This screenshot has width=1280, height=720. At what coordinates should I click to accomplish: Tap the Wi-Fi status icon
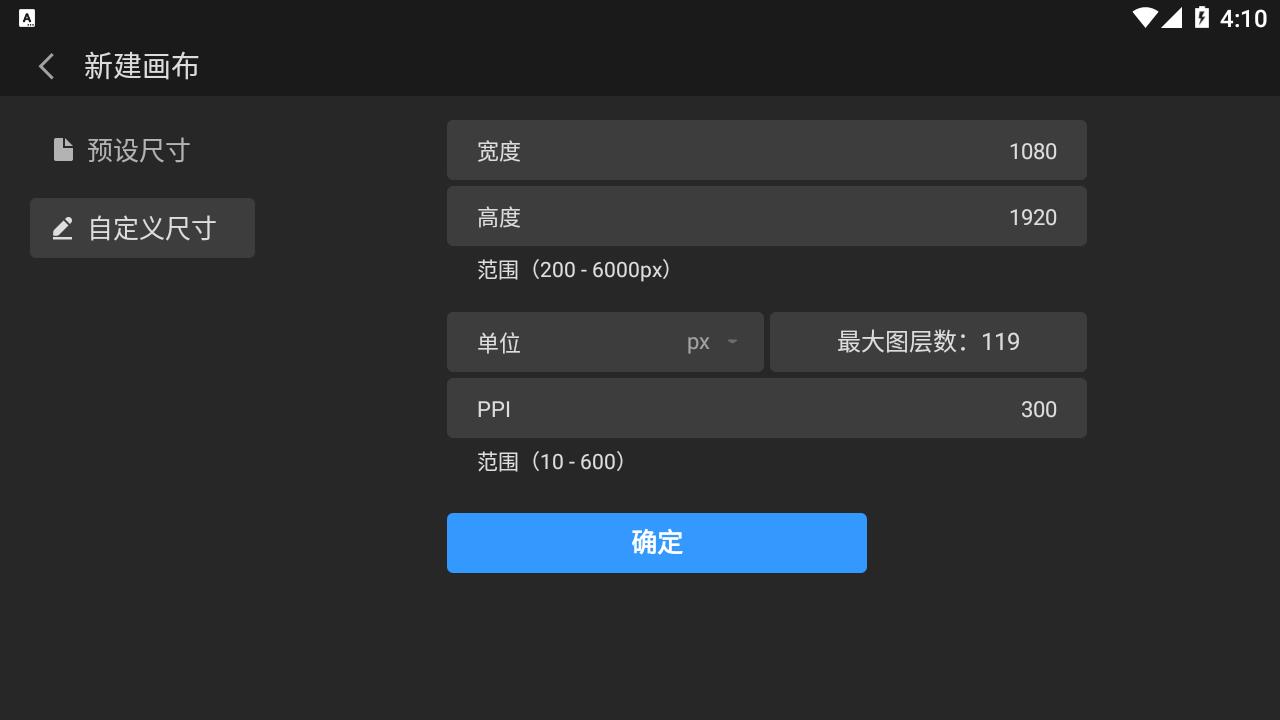pos(1145,18)
